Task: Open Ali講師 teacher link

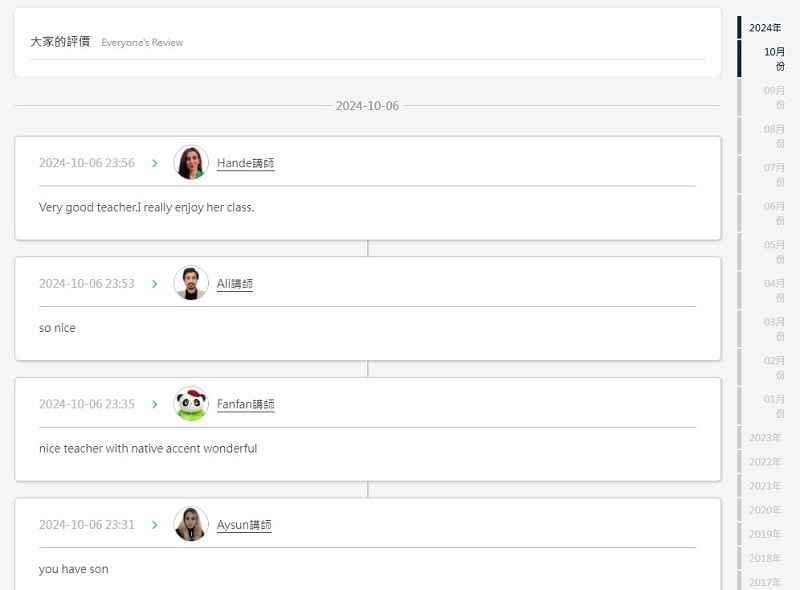Action: [x=235, y=284]
